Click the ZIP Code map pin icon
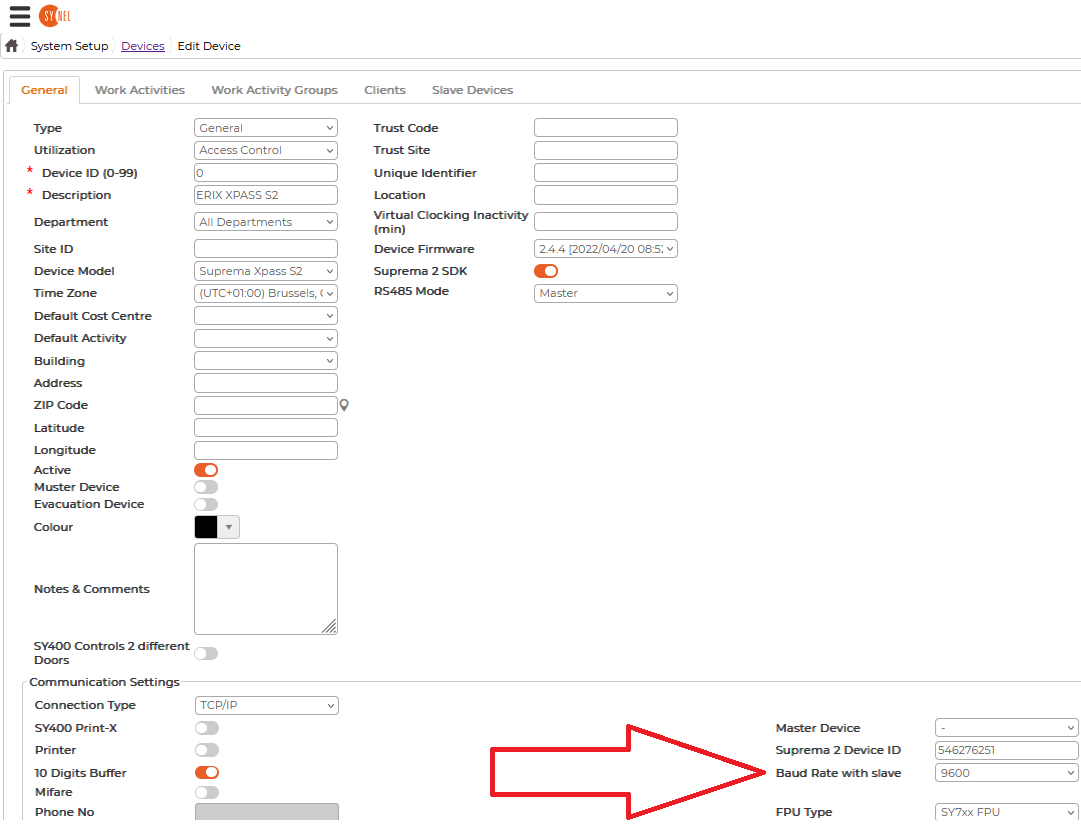Screen dimensions: 1081x826 344,405
